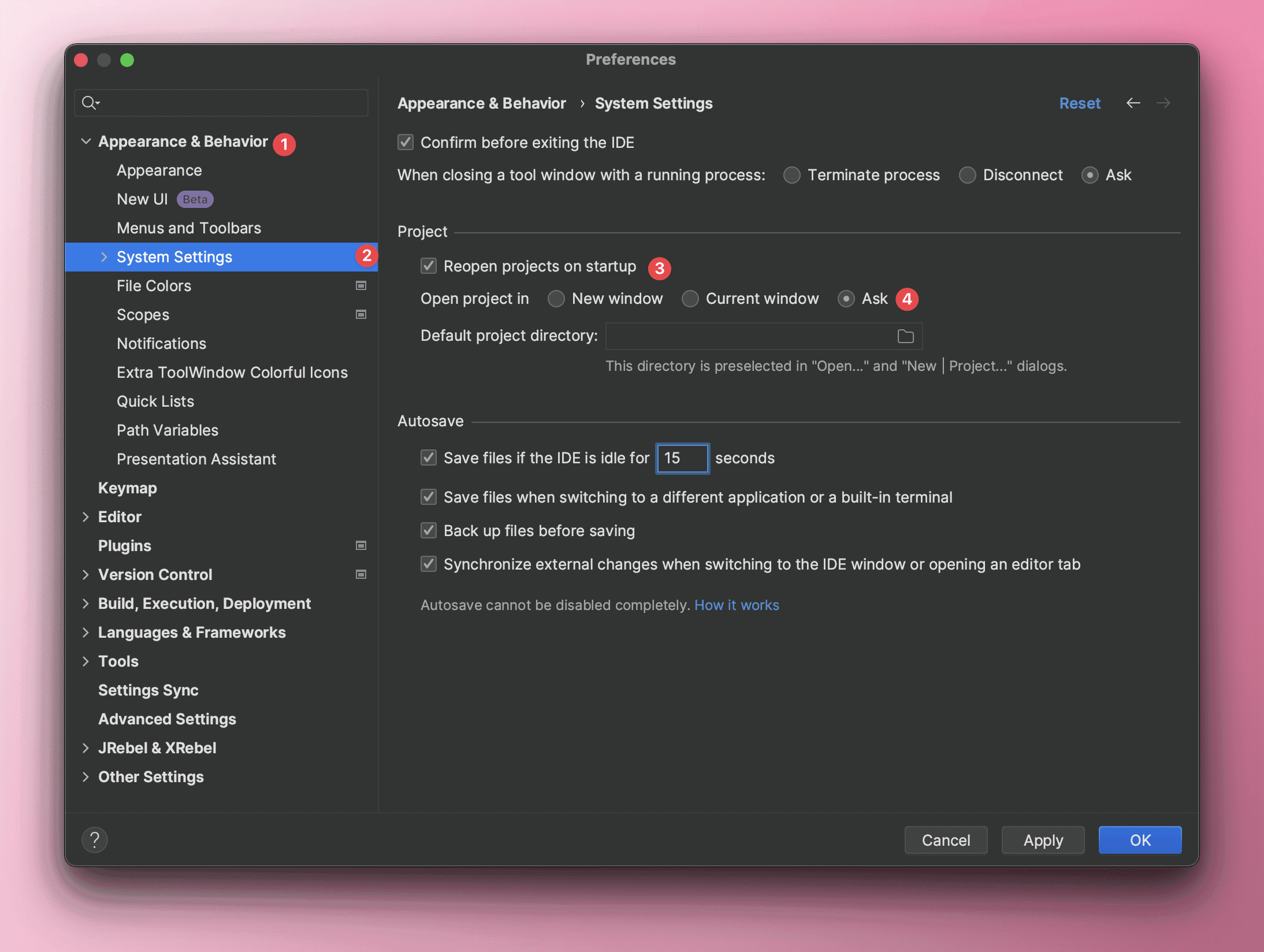Click the back arrow navigation icon
Screen dimensions: 1264x952
[1133, 103]
